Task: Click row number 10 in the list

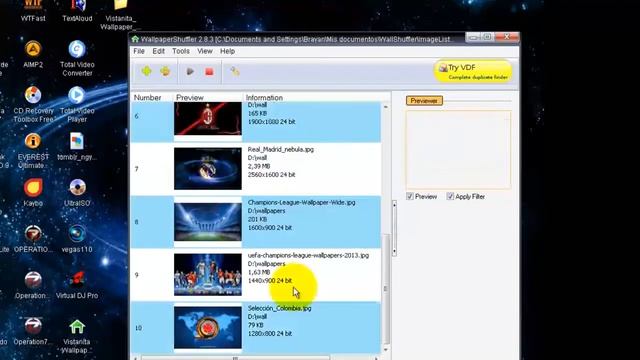Action: [x=138, y=328]
